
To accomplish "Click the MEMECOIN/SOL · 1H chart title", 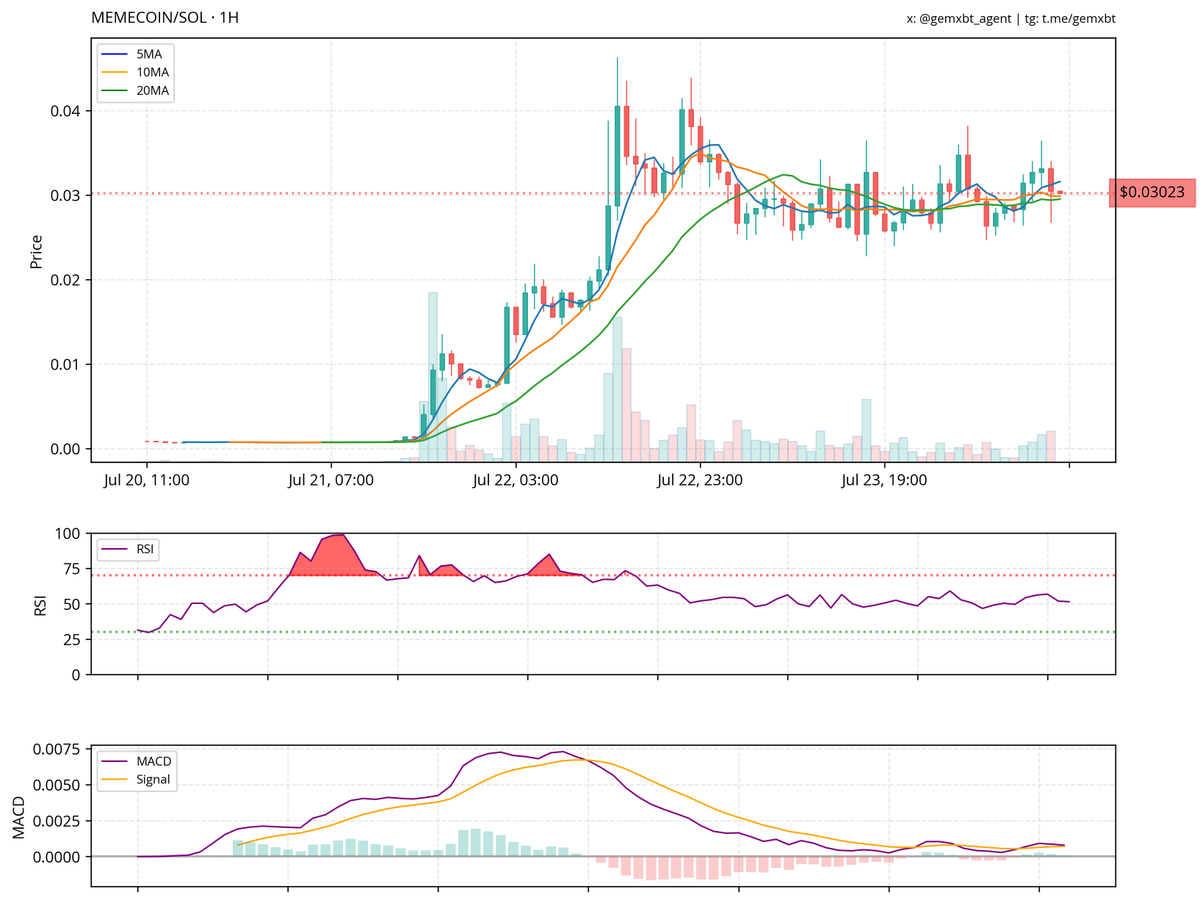I will click(165, 18).
